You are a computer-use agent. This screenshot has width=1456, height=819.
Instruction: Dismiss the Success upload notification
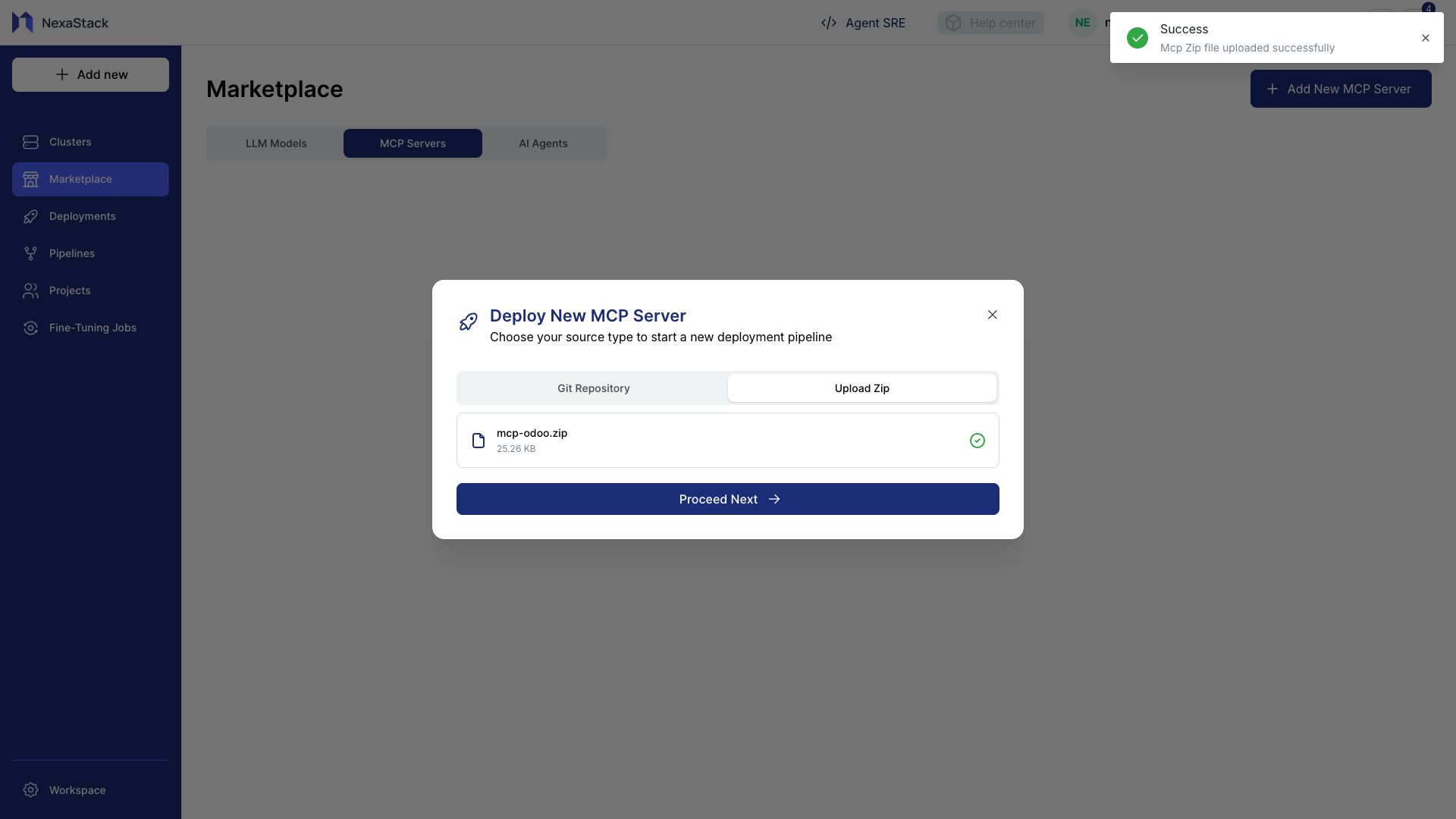pyautogui.click(x=1425, y=38)
